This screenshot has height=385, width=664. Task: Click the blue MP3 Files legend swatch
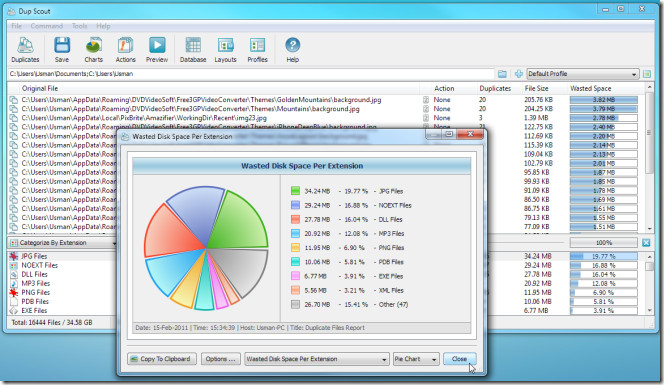[295, 233]
